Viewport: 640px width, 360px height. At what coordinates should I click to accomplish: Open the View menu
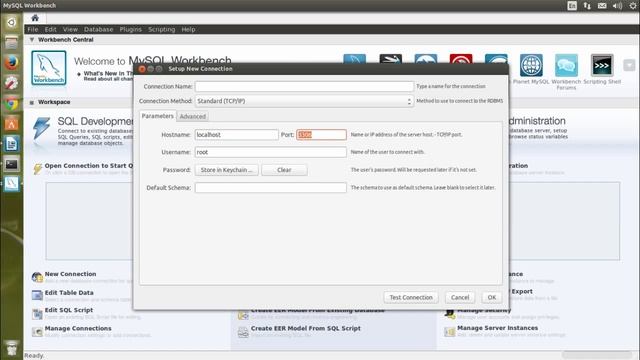(70, 29)
